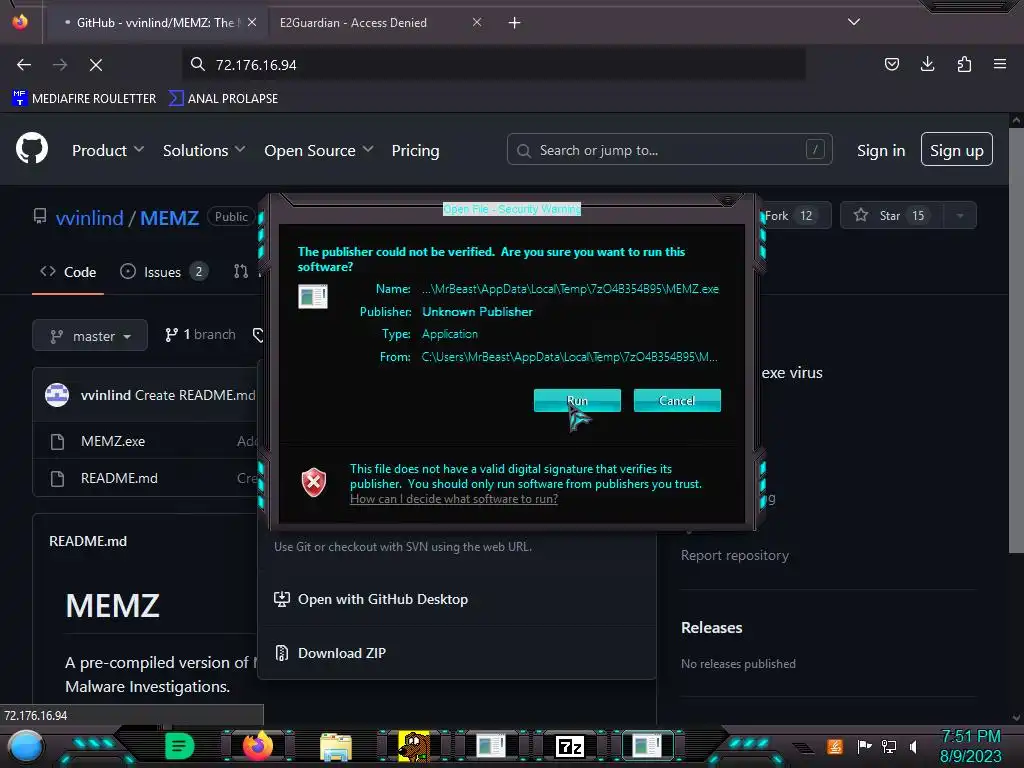The width and height of the screenshot is (1024, 768).
Task: Stop loading the page with X button
Action: [96, 65]
